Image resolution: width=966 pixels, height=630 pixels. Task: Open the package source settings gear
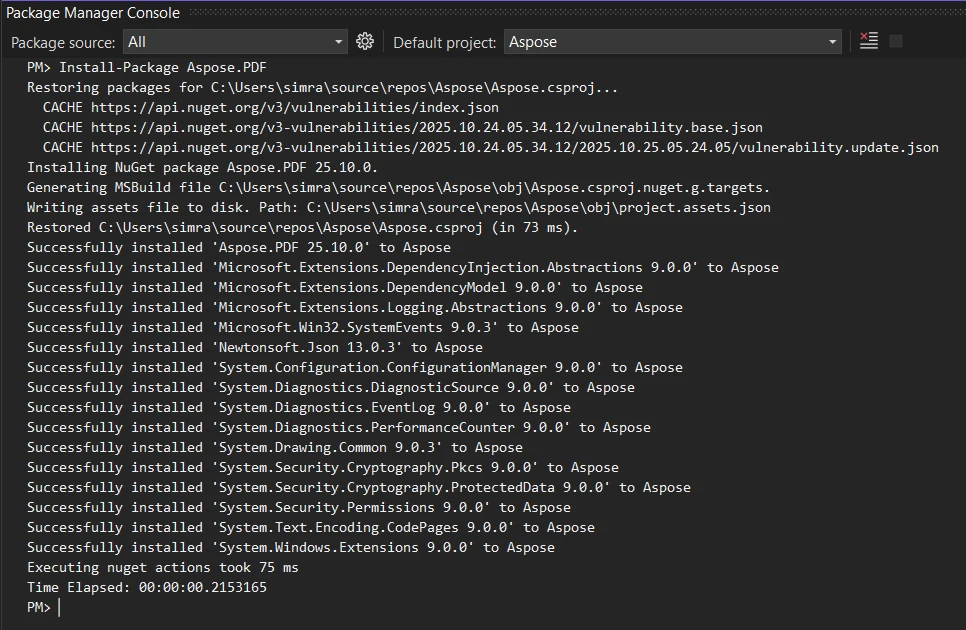[x=365, y=41]
